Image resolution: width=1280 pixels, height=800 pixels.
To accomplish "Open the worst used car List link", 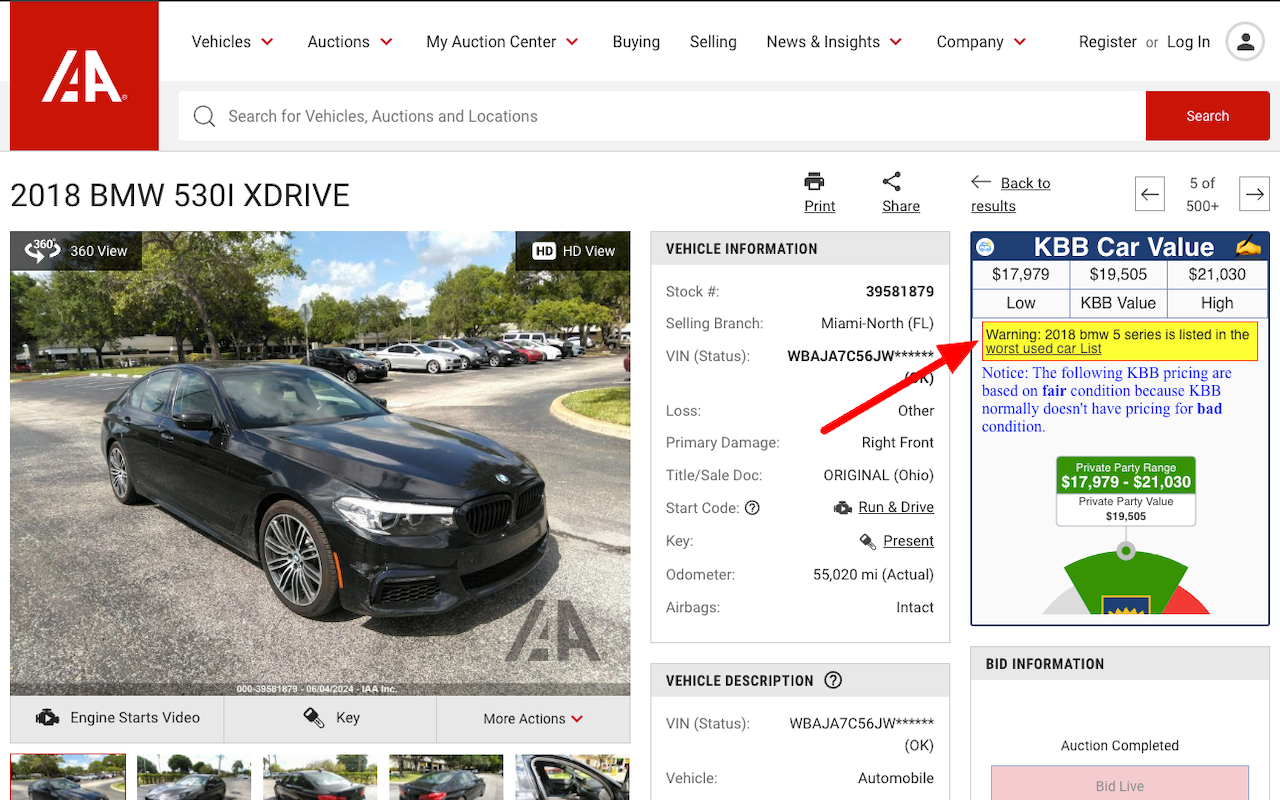I will click(1043, 349).
